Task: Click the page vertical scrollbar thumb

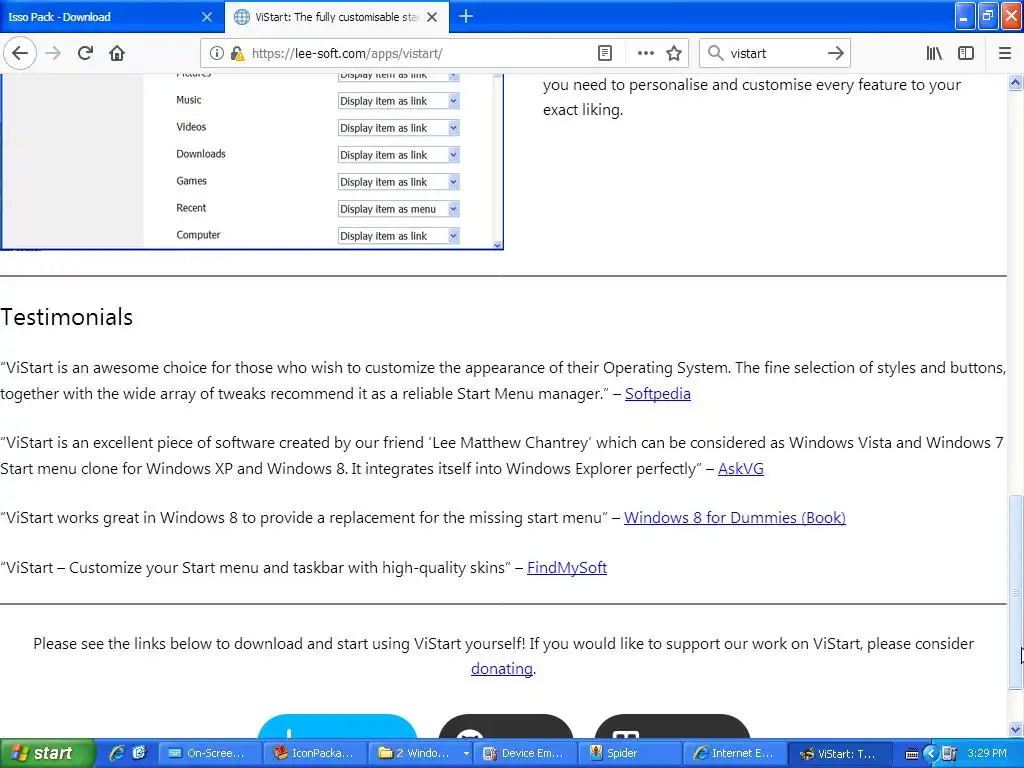Action: coord(1016,592)
